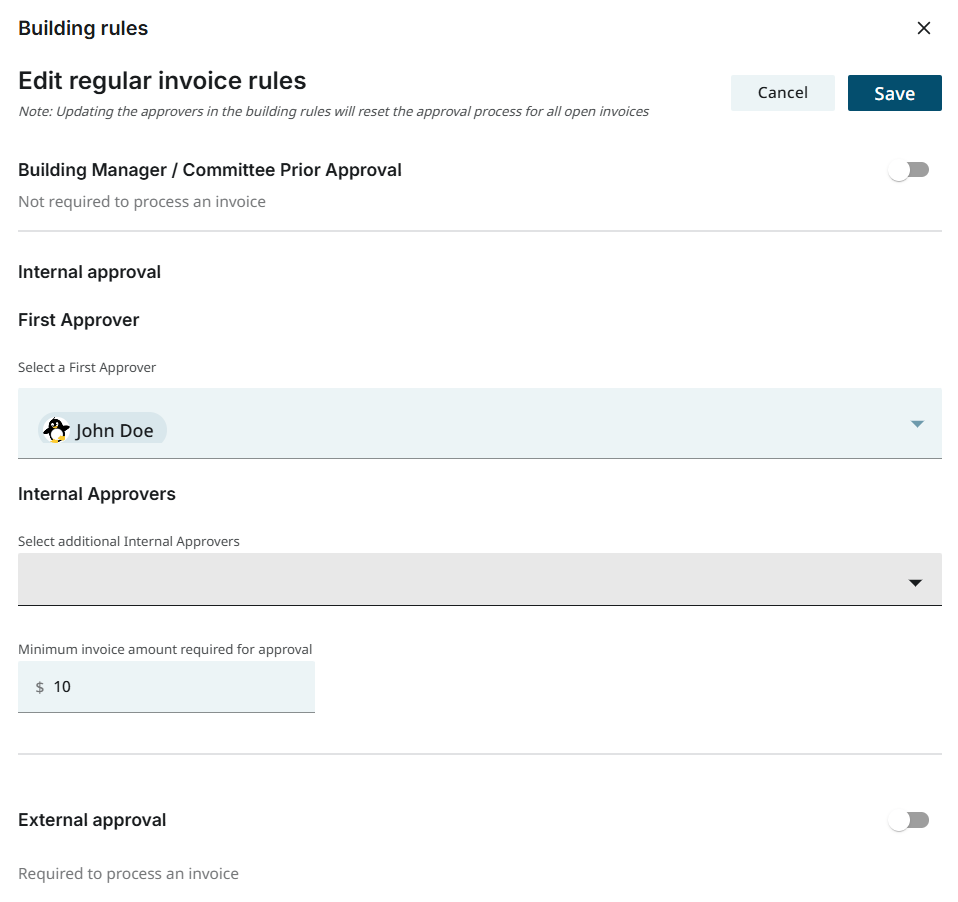
Task: Enable the External approval switch
Action: 909,820
